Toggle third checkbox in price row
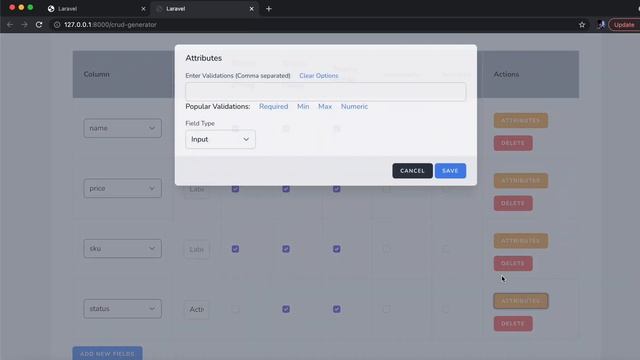The width and height of the screenshot is (640, 360). coord(336,189)
